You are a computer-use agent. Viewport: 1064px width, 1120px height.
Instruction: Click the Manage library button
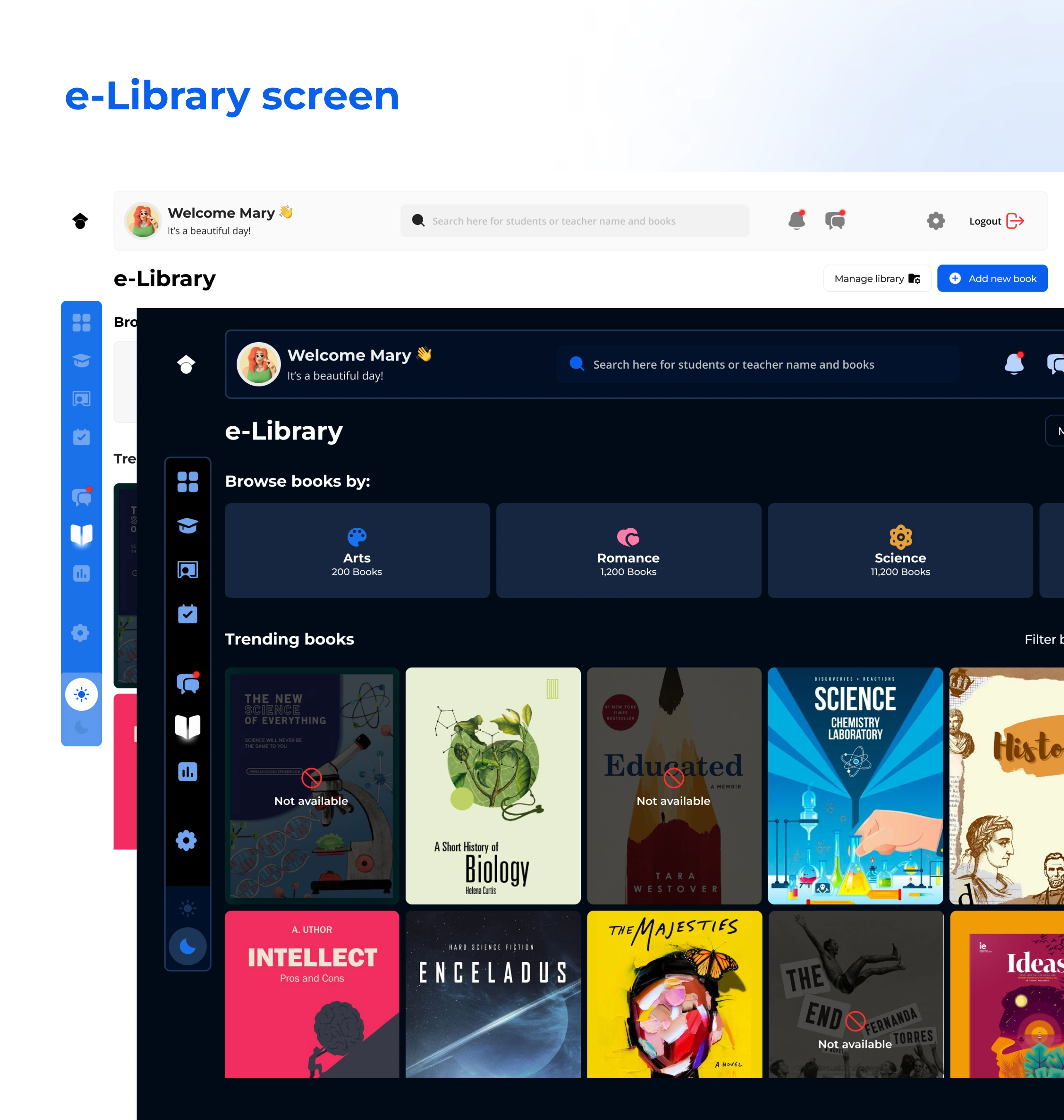pyautogui.click(x=877, y=279)
